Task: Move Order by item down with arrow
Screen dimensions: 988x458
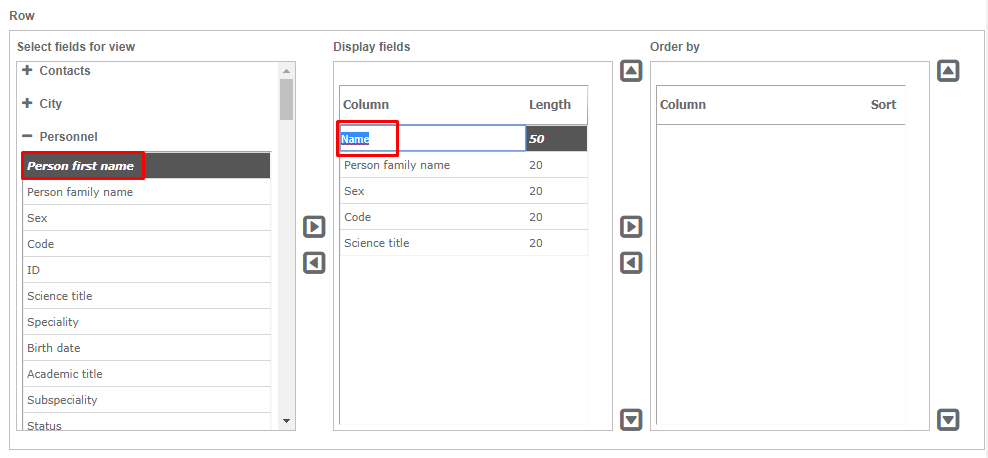Action: click(948, 419)
